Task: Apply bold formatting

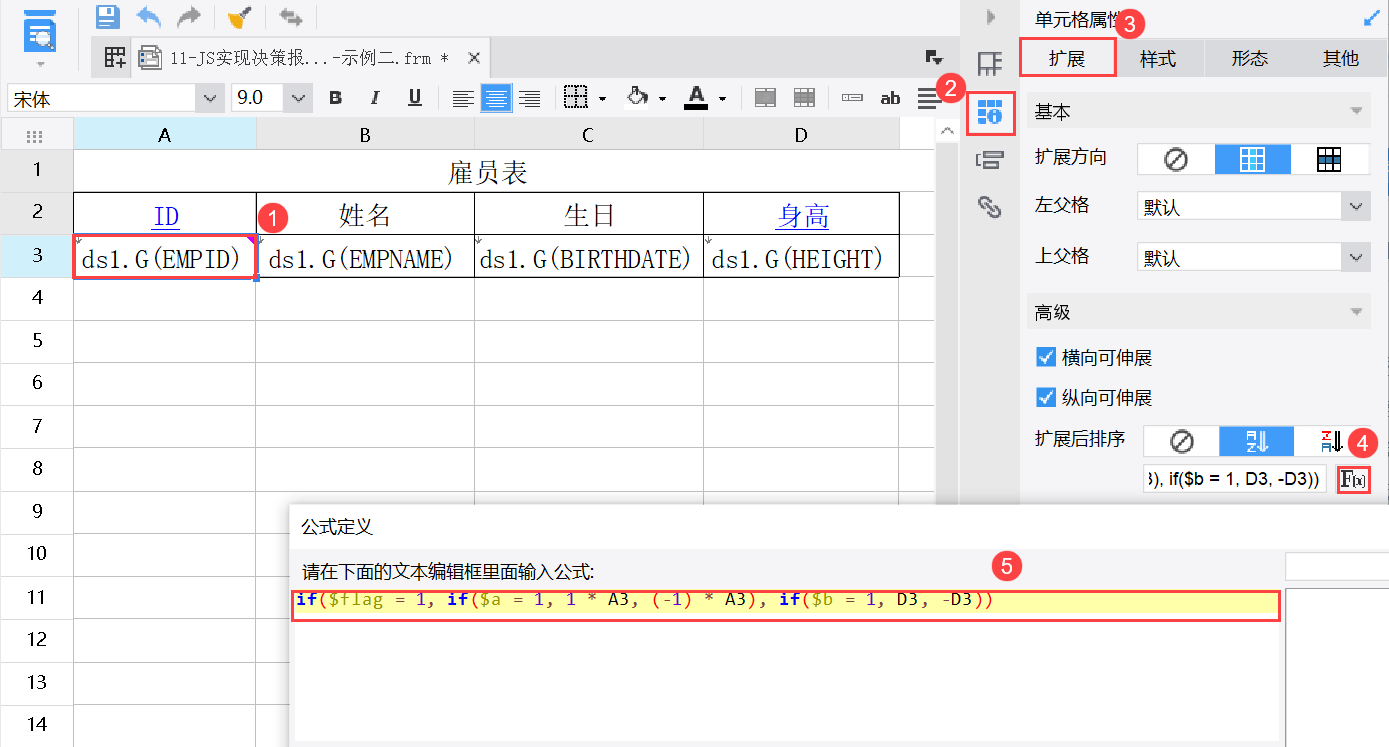Action: [x=335, y=98]
